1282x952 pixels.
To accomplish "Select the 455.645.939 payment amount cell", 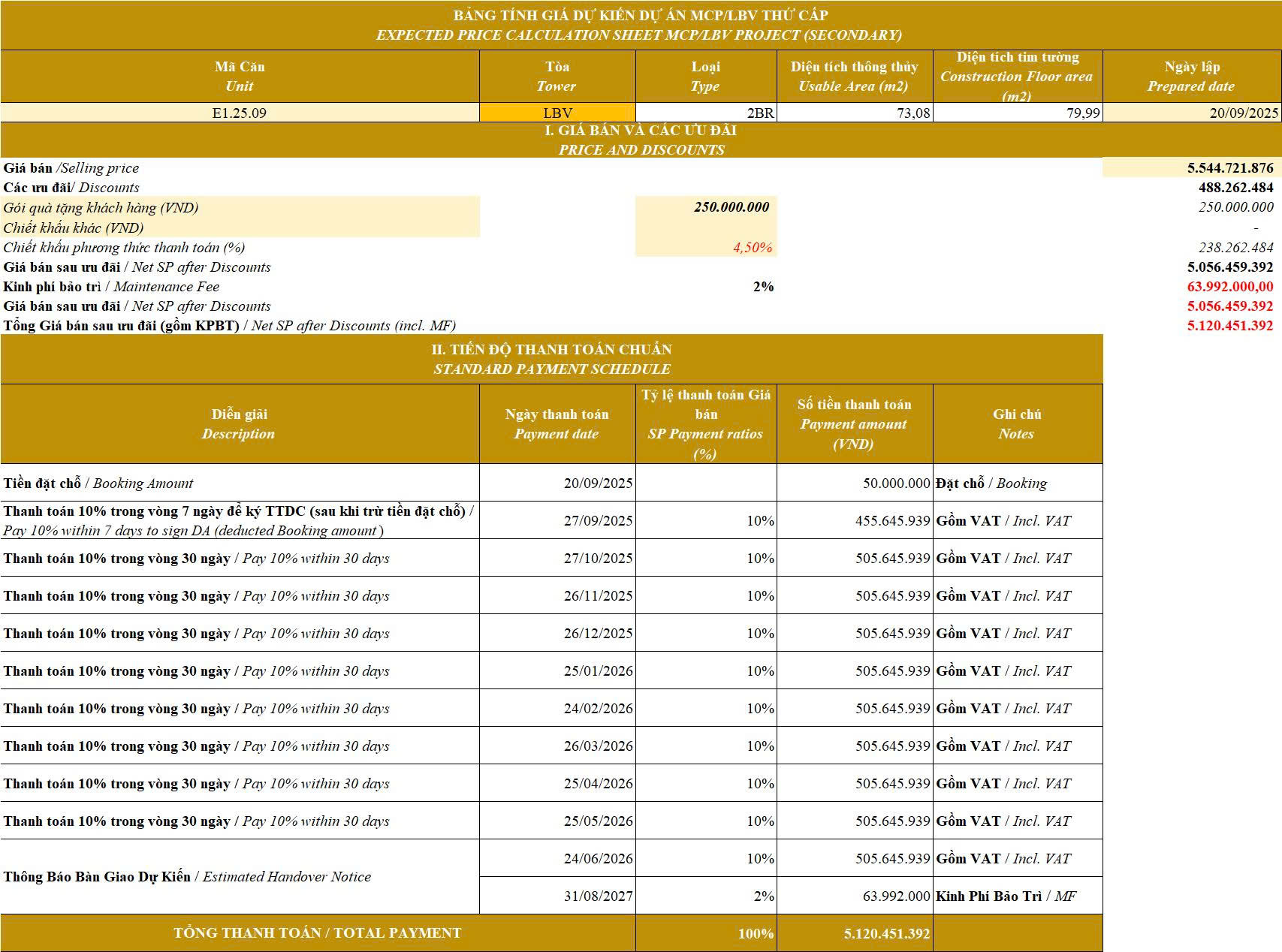I will 855,520.
